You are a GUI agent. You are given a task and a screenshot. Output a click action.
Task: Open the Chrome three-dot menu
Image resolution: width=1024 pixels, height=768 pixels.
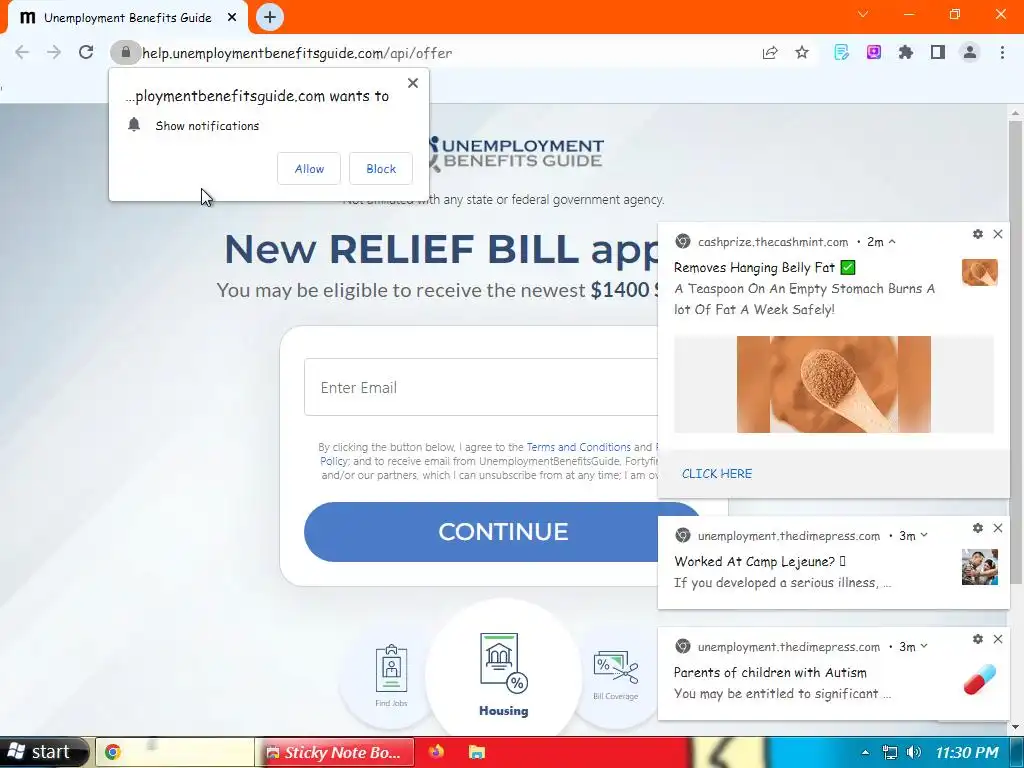(1002, 52)
